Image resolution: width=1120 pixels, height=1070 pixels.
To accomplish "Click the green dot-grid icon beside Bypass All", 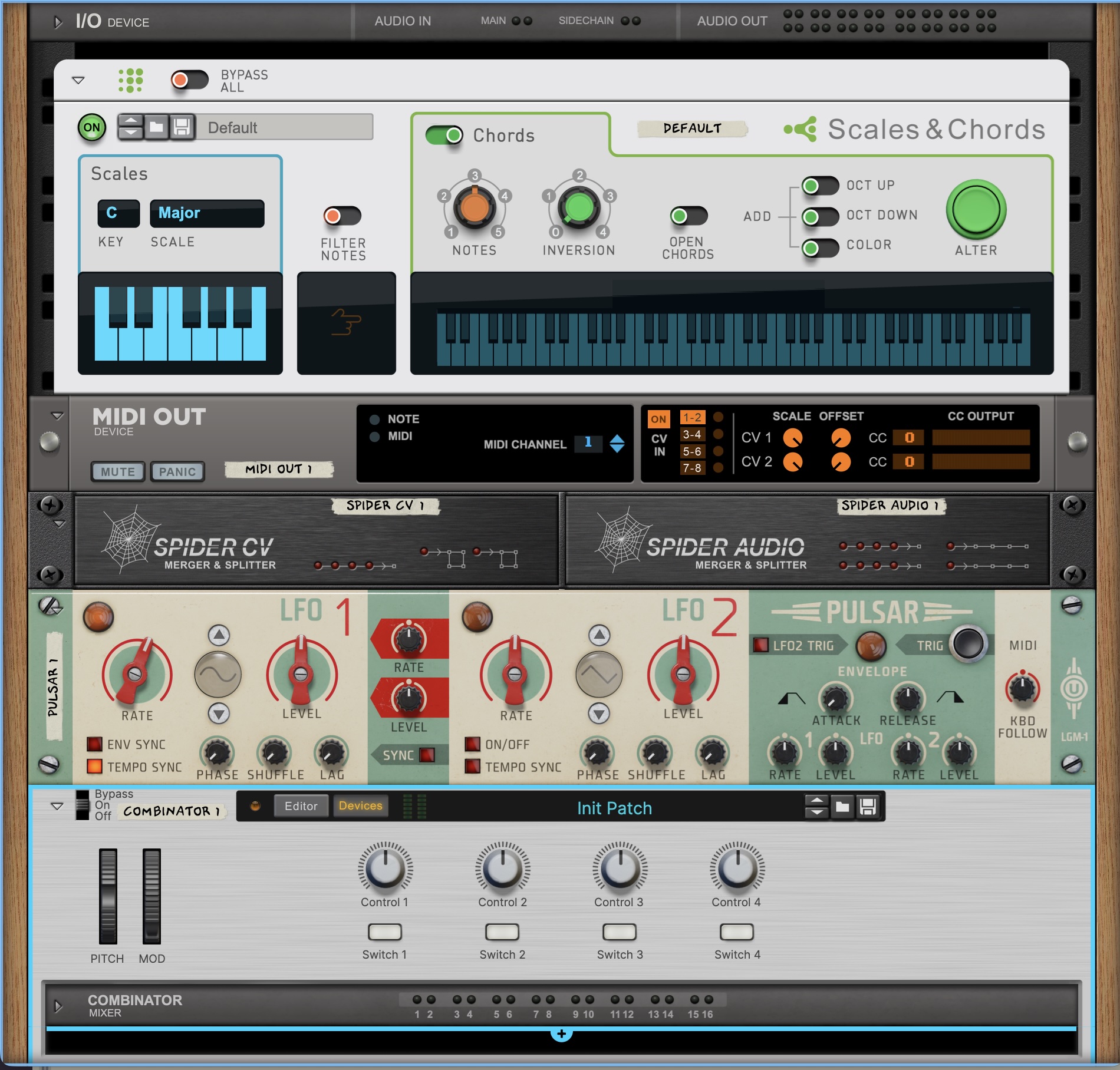I will click(130, 80).
